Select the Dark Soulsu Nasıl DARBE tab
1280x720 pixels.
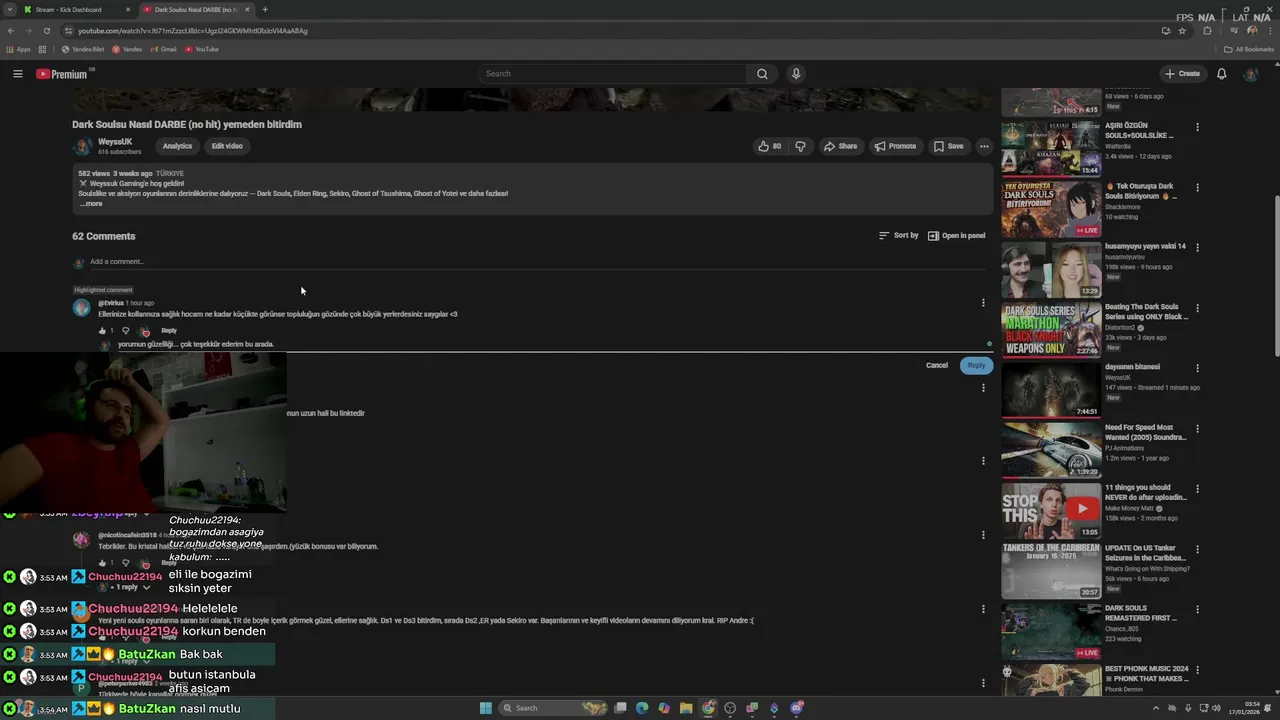196,9
